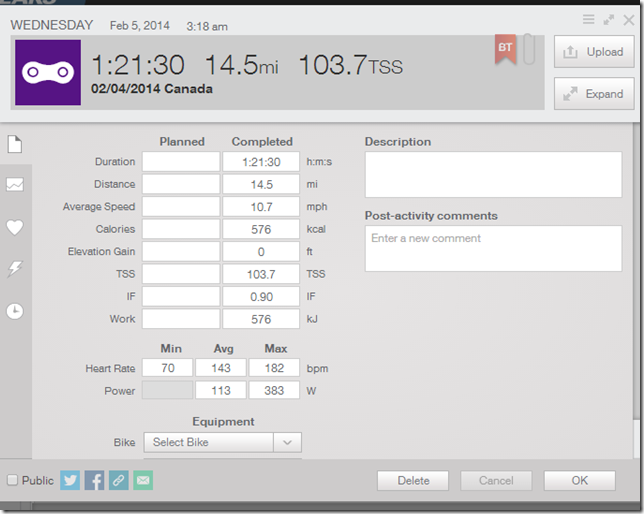Open the clock time tab in sidebar
The height and width of the screenshot is (514, 644).
point(15,311)
